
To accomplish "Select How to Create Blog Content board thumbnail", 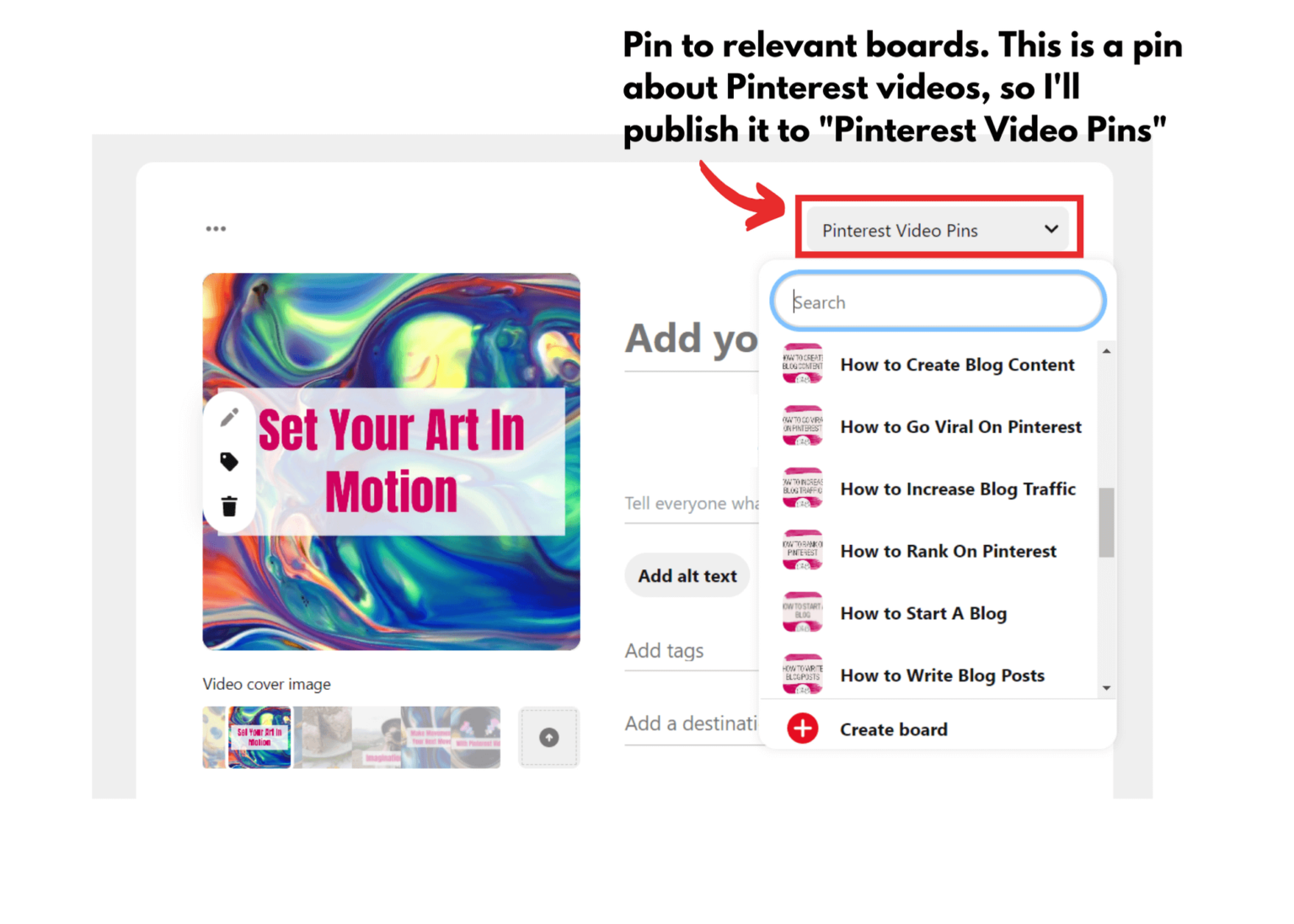I will point(802,364).
